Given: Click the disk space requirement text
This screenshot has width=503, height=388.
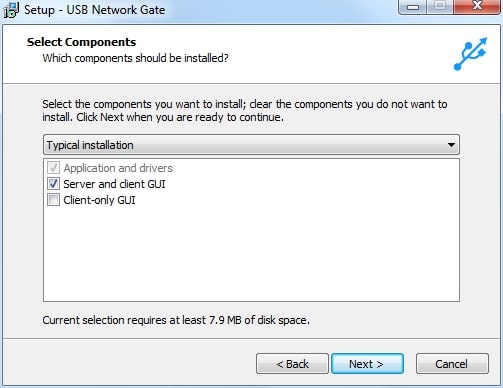Looking at the screenshot, I should click(176, 320).
